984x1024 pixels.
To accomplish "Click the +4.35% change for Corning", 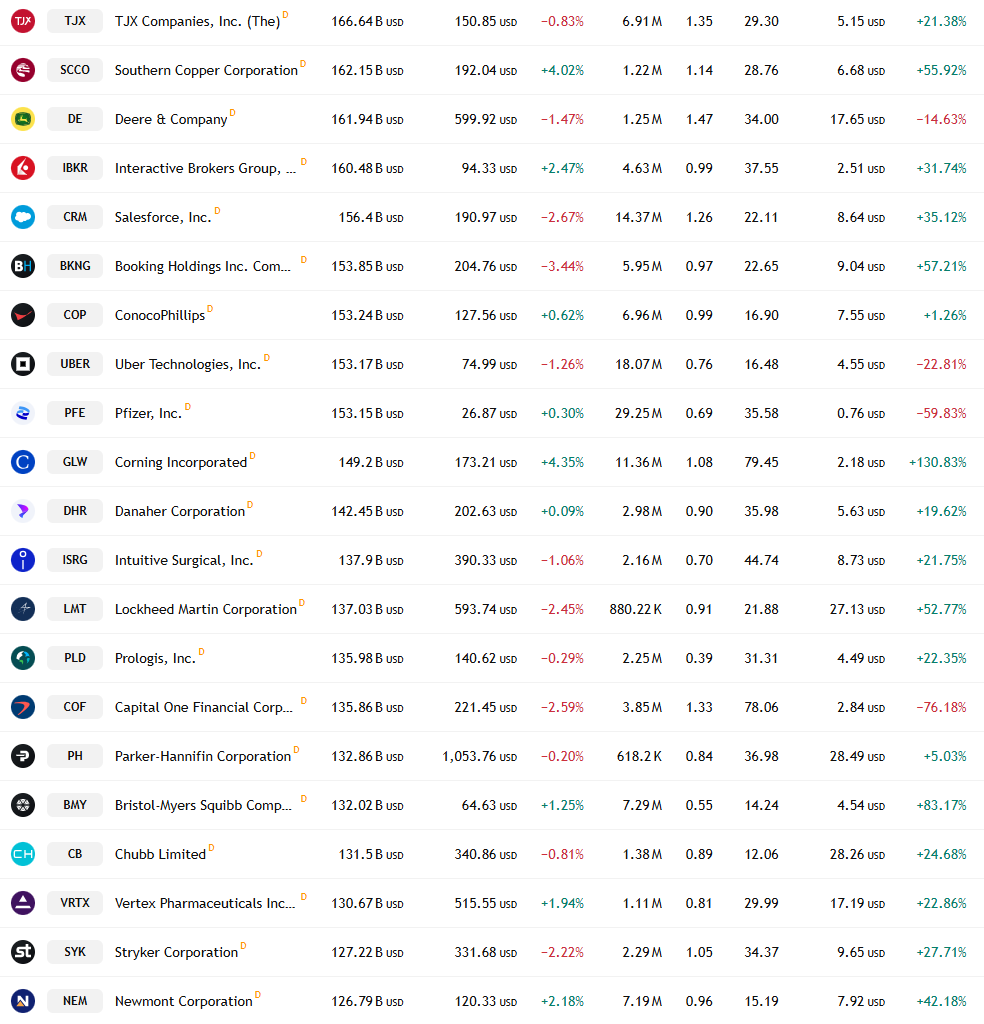I will pos(562,462).
